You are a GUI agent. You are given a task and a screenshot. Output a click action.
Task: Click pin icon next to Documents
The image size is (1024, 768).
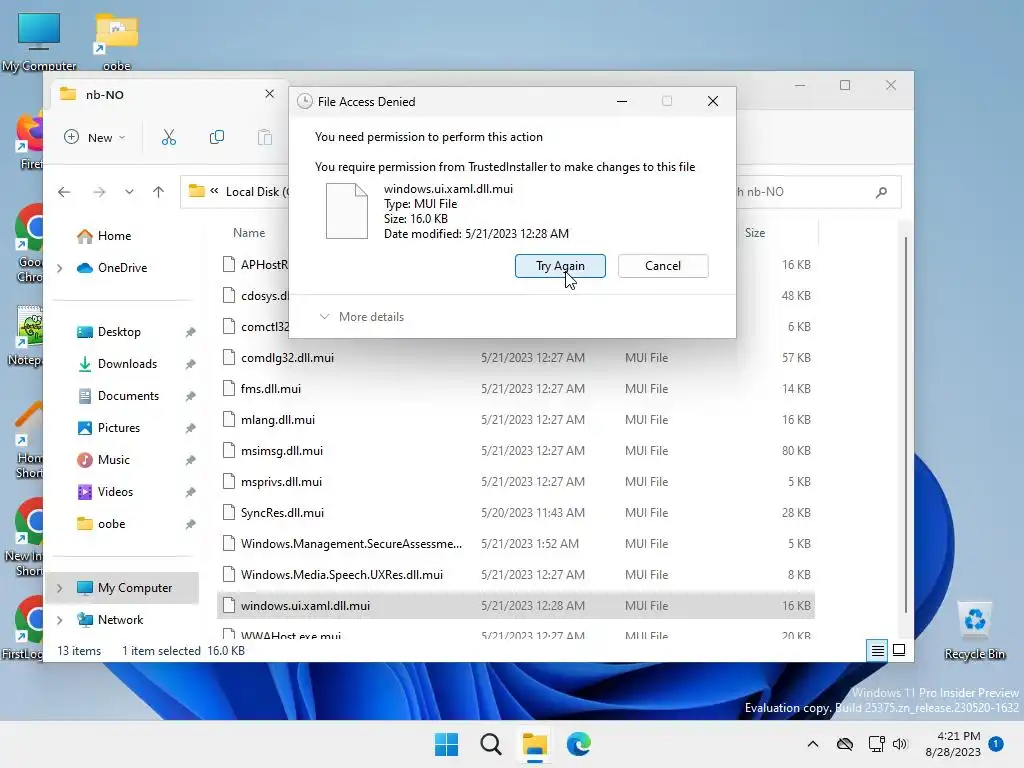190,396
